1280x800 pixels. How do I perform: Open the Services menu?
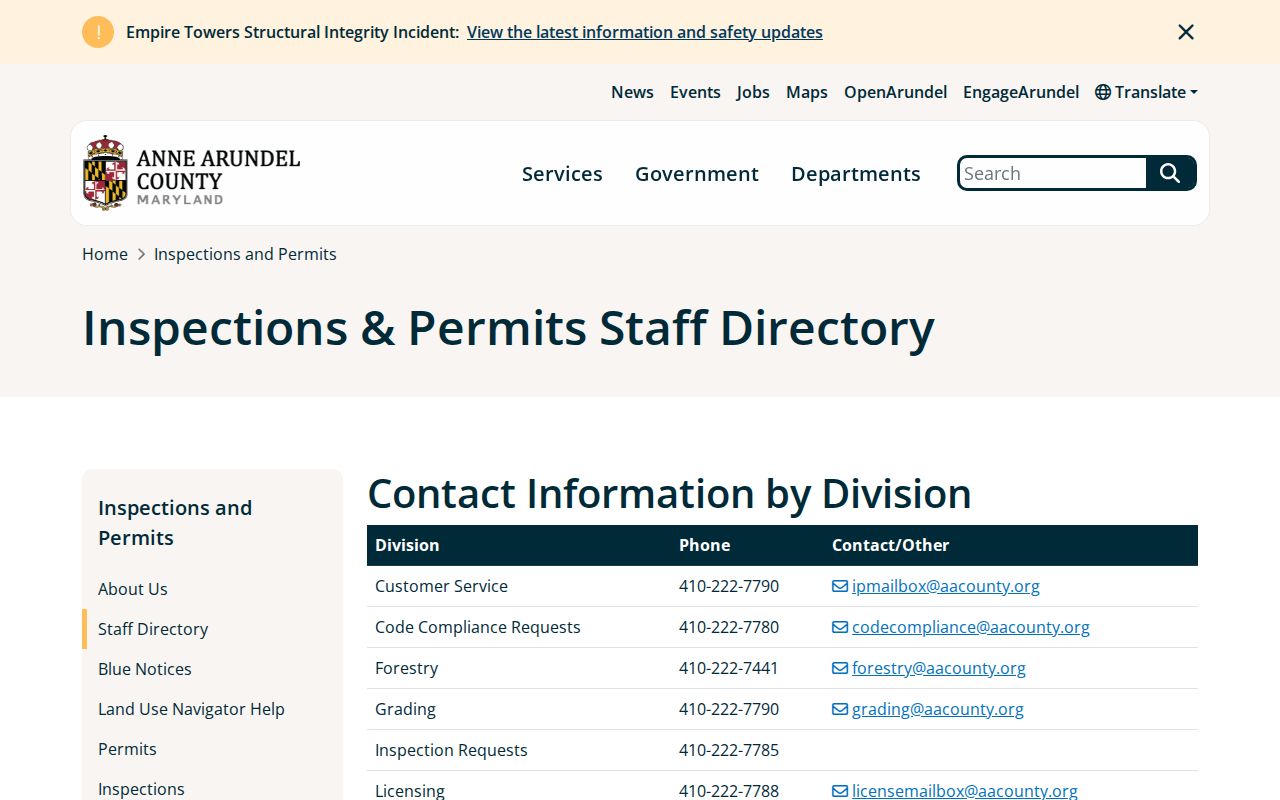pyautogui.click(x=562, y=174)
